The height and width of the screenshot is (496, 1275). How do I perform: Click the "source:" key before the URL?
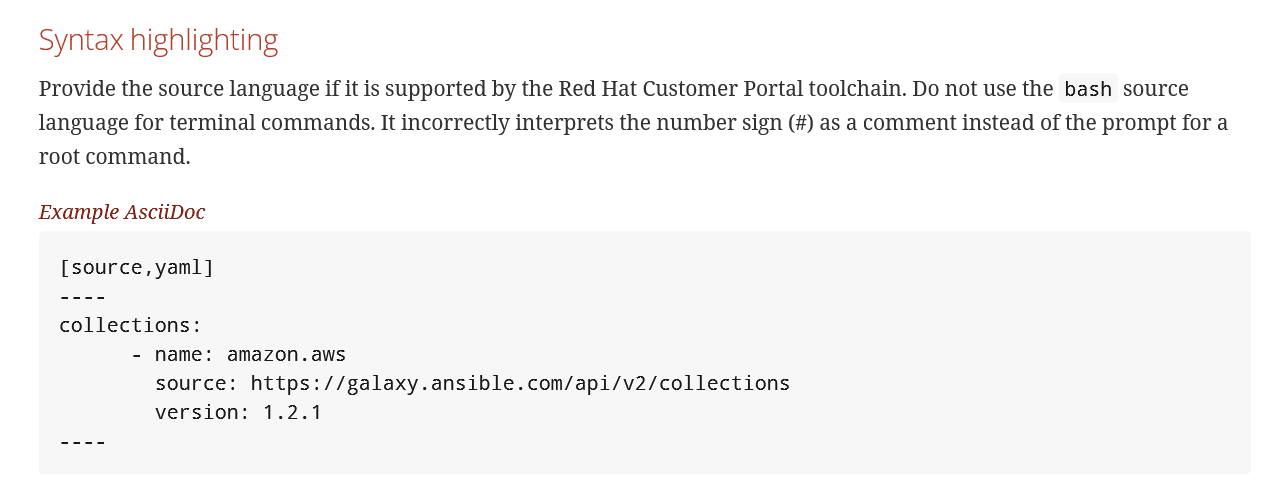point(196,383)
